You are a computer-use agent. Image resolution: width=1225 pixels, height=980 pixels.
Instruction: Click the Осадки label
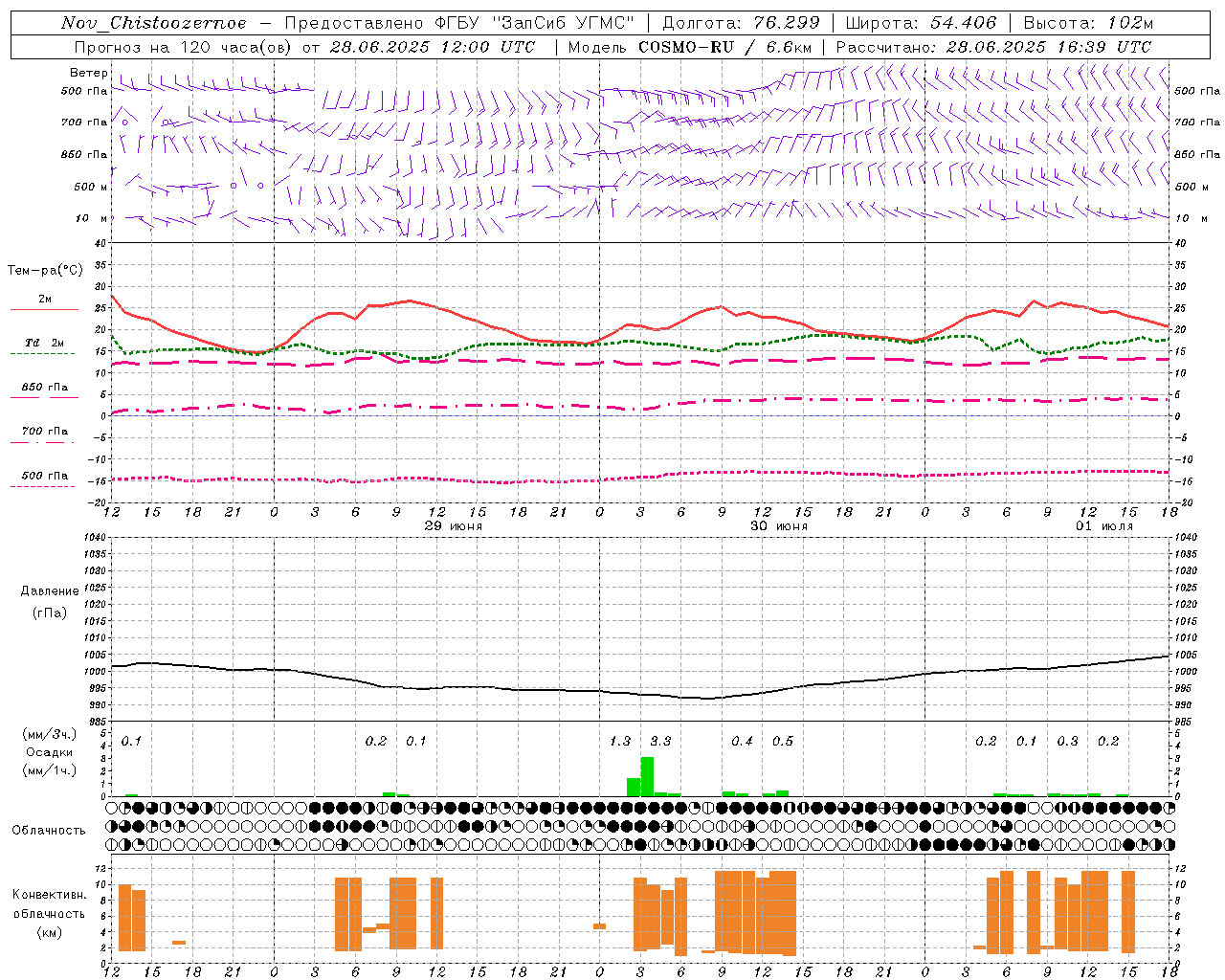(50, 752)
